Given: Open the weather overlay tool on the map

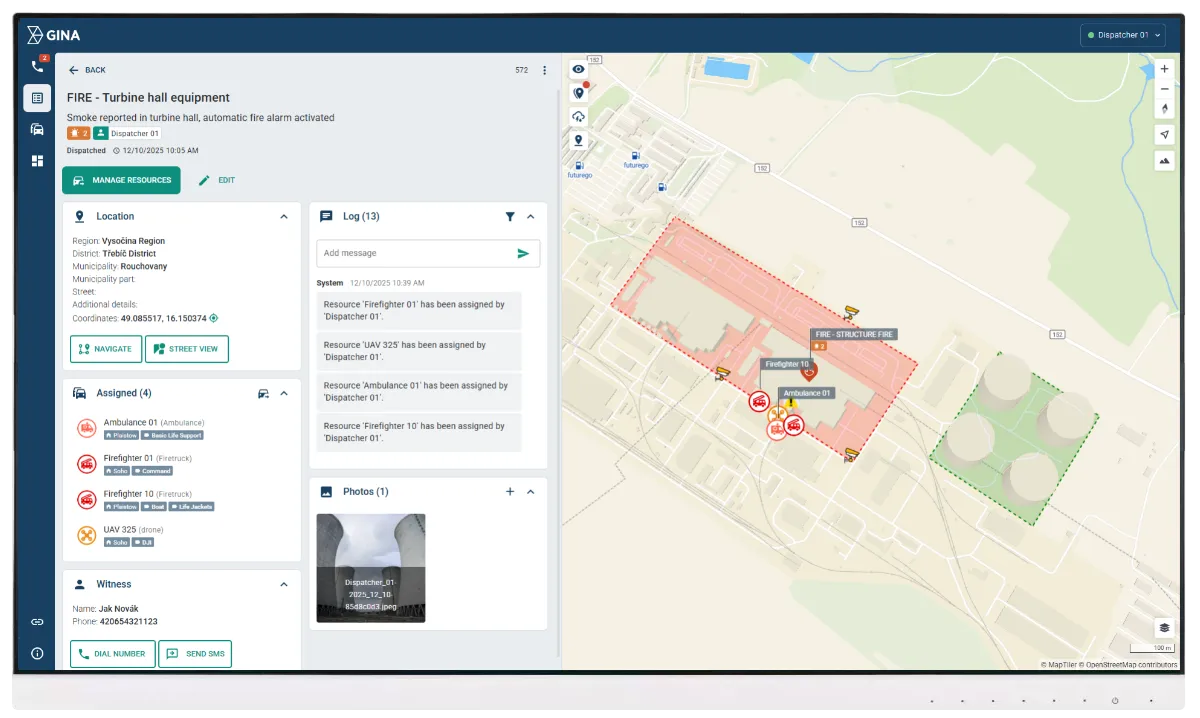Looking at the screenshot, I should point(578,115).
